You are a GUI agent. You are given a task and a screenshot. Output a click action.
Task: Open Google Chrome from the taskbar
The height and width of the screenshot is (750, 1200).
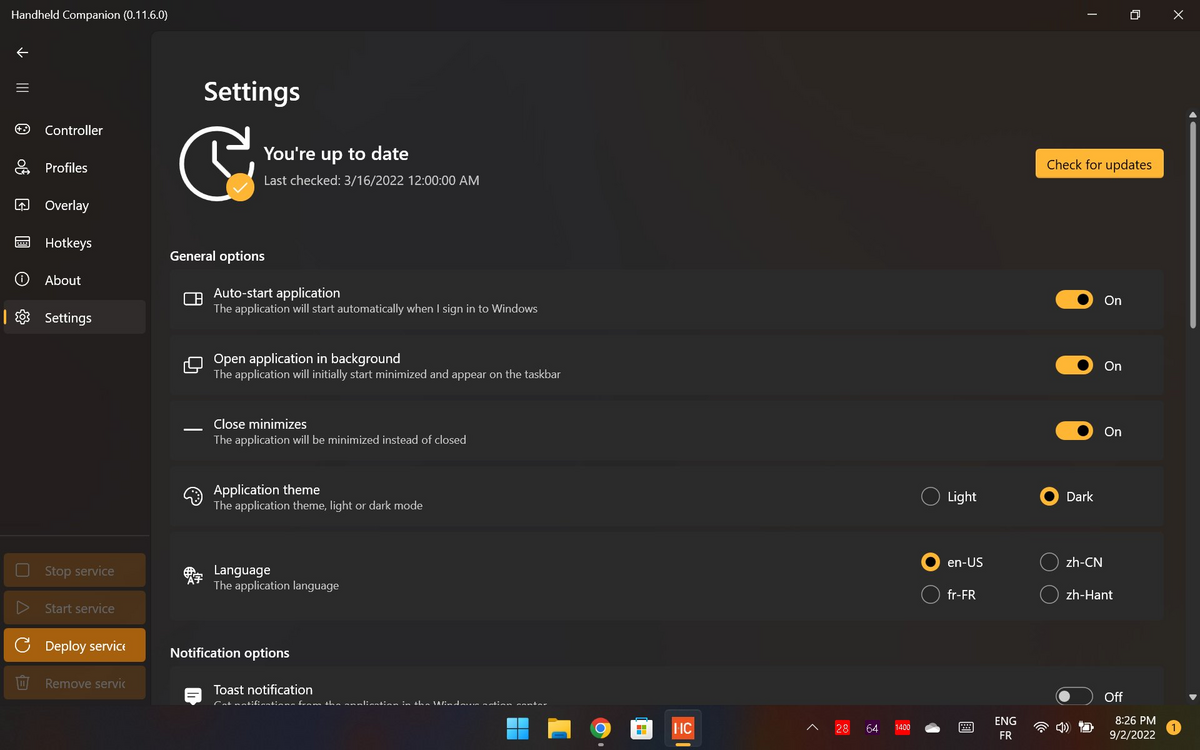pyautogui.click(x=600, y=728)
